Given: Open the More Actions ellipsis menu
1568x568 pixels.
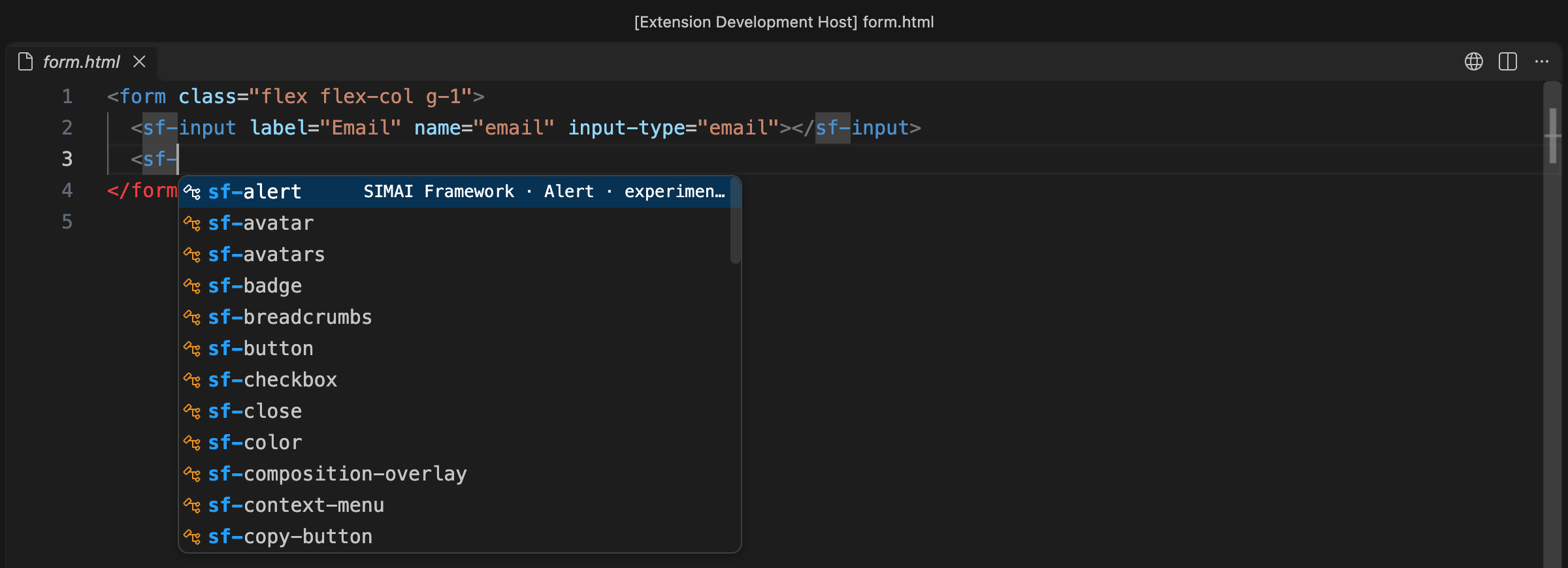Looking at the screenshot, I should click(1542, 61).
